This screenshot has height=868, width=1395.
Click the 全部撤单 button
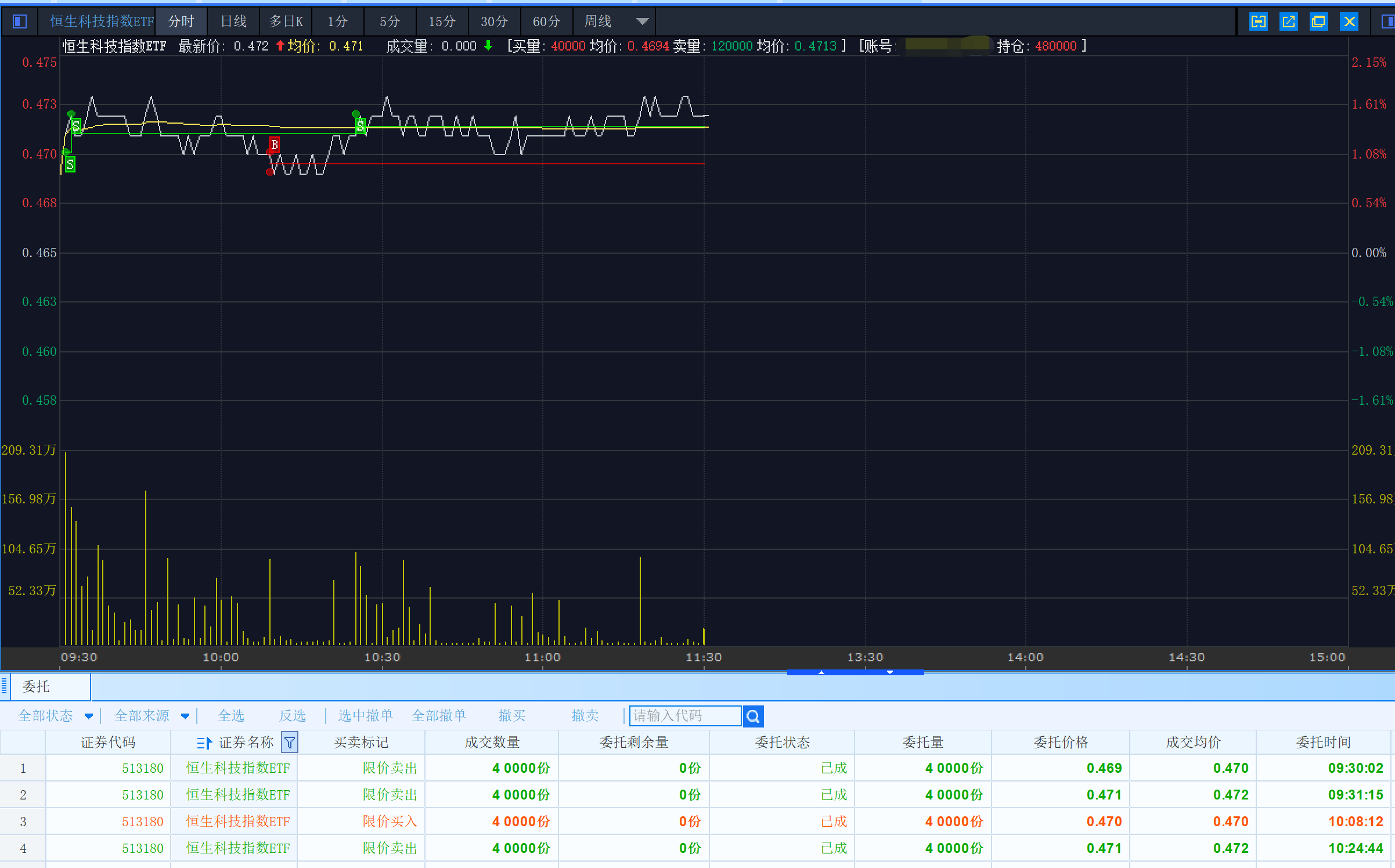439,716
